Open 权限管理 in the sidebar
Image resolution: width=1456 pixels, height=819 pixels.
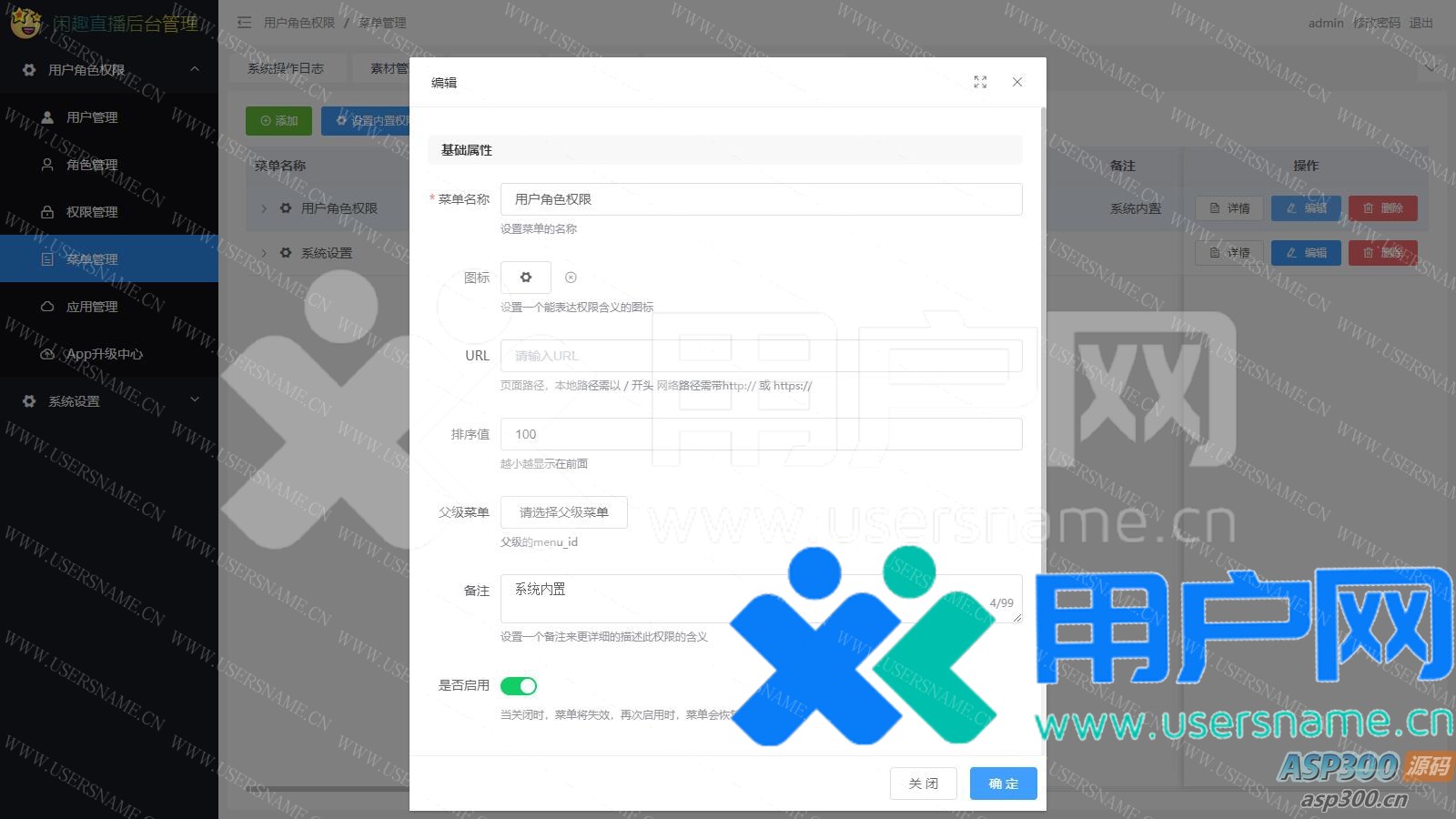pos(109,212)
